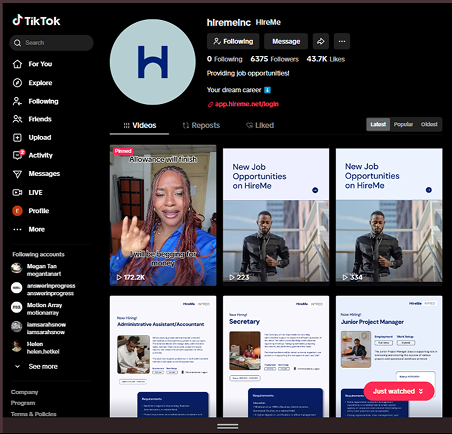The width and height of the screenshot is (452, 434).
Task: Expand the Terms & Policies footer section
Action: point(34,414)
